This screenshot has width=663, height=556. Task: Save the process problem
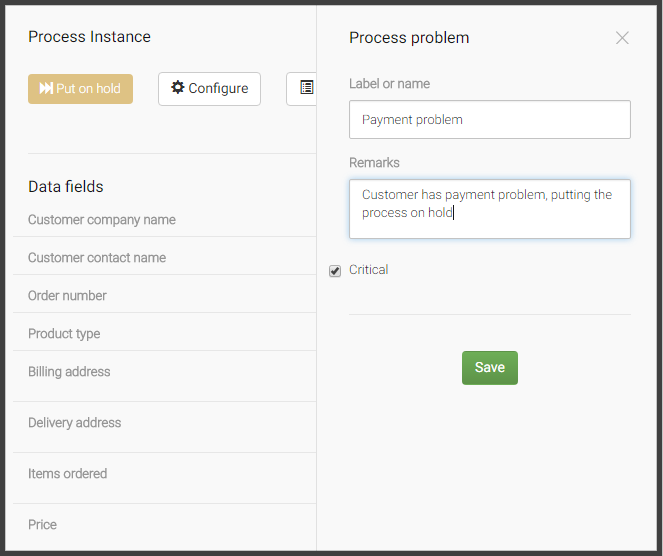pos(489,368)
